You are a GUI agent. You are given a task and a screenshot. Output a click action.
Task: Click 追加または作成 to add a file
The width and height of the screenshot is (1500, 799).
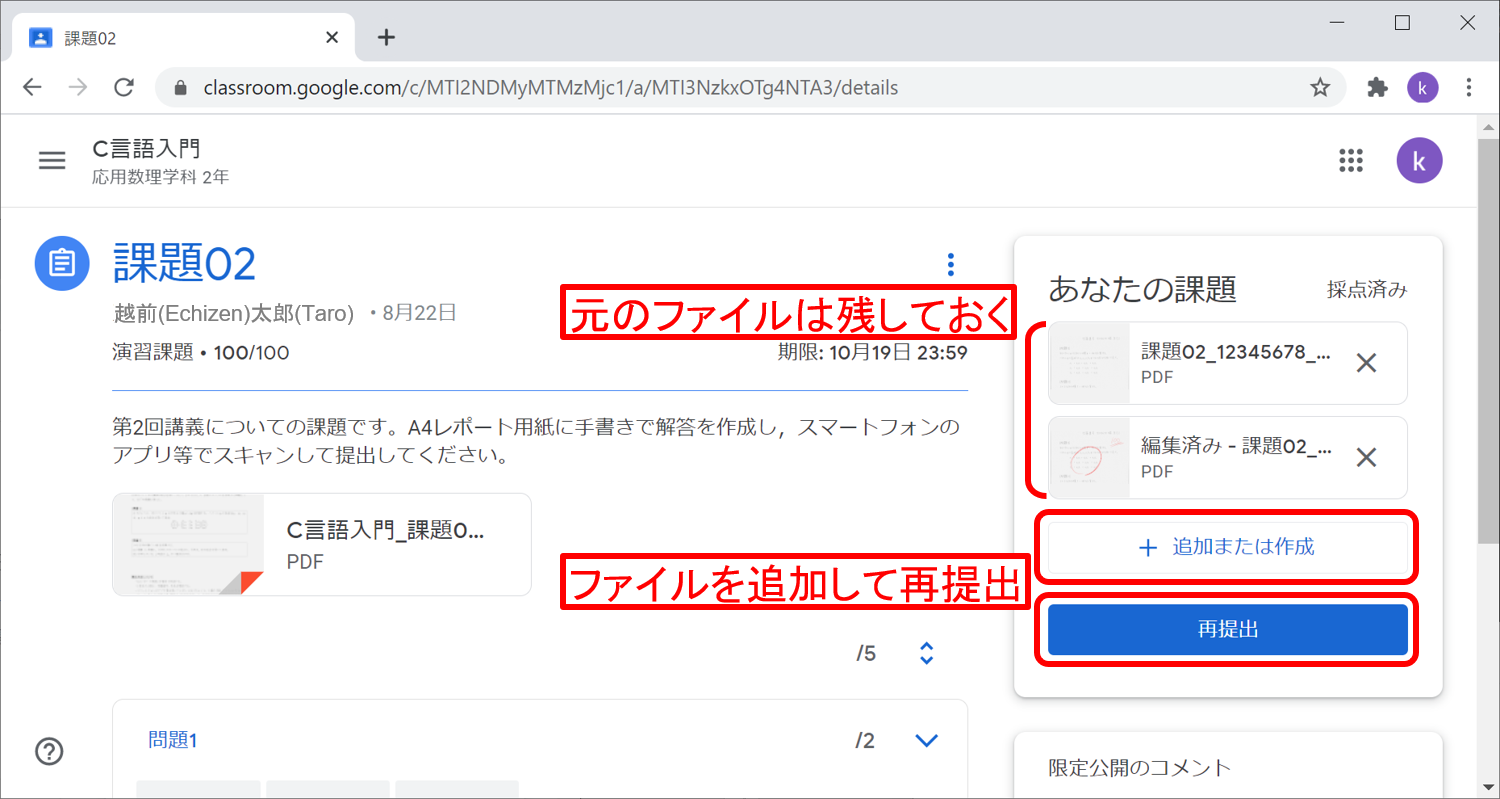tap(1228, 547)
